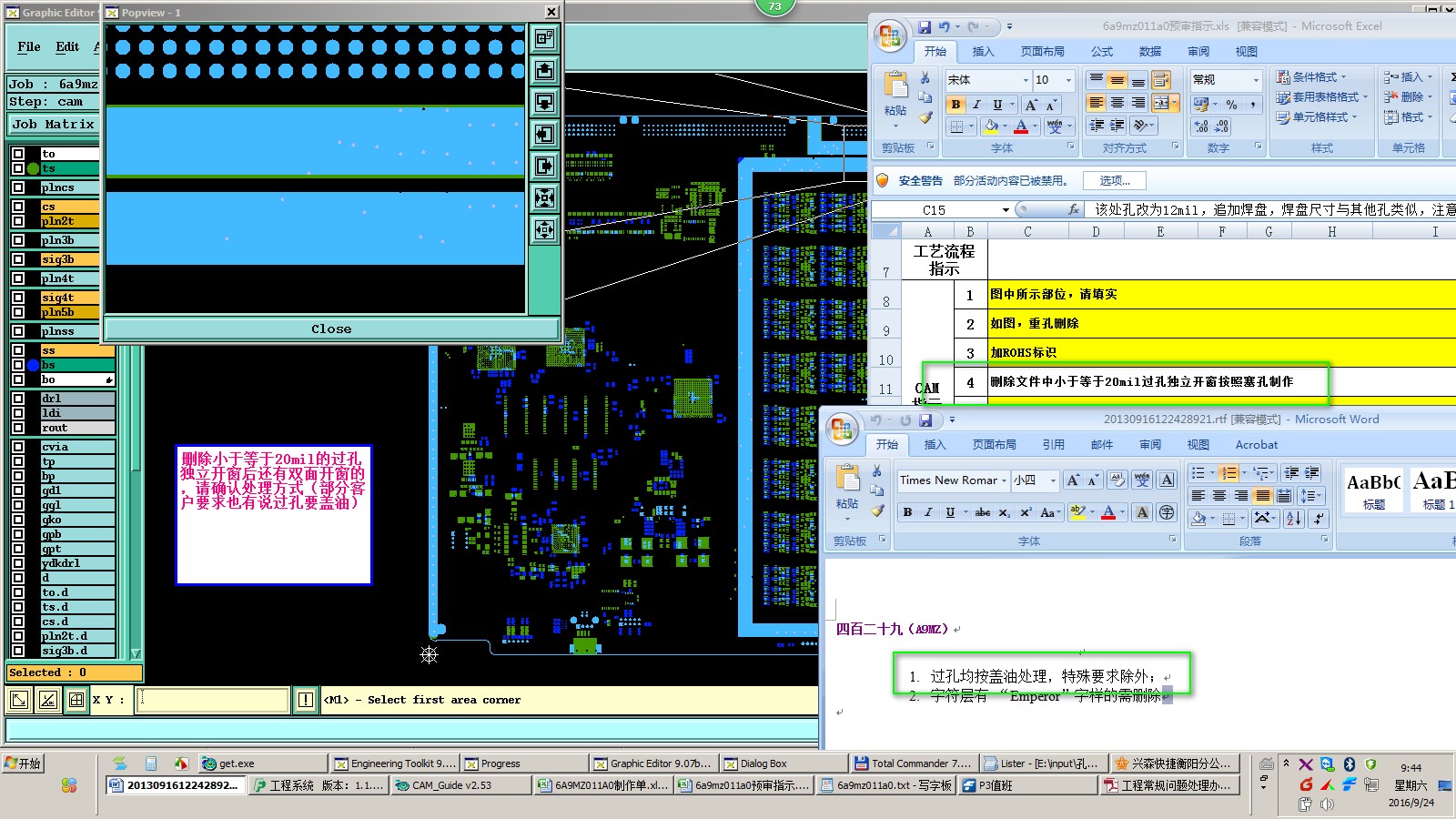Click the diagonal arrow snap icon left of X Y
Screen dimensions: 1456x819
click(18, 700)
